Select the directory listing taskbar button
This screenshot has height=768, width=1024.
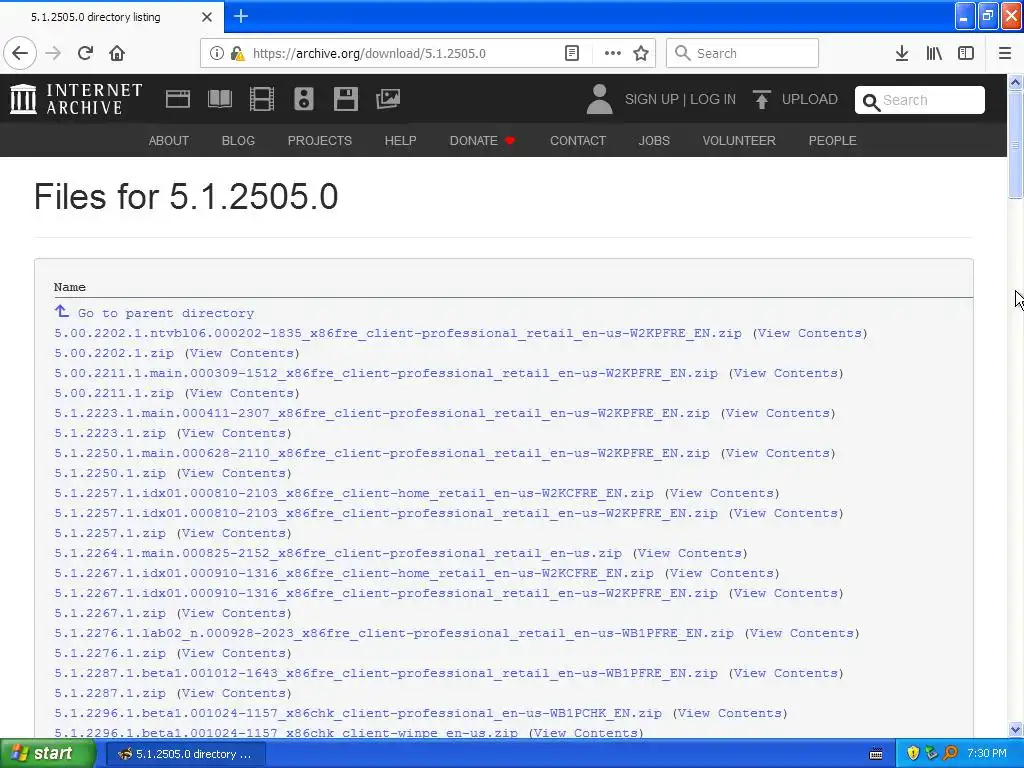185,754
